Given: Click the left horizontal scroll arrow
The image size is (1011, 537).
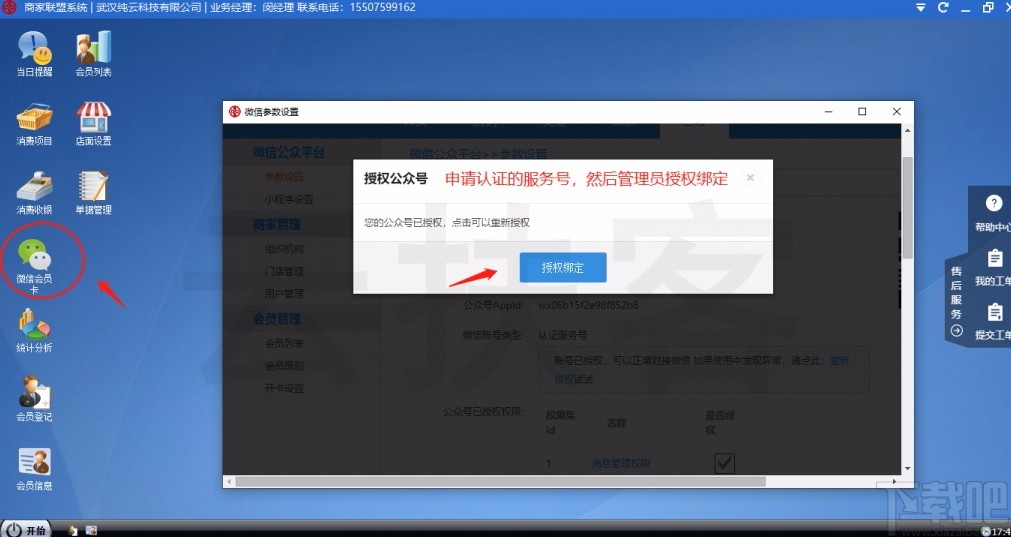Looking at the screenshot, I should point(229,482).
